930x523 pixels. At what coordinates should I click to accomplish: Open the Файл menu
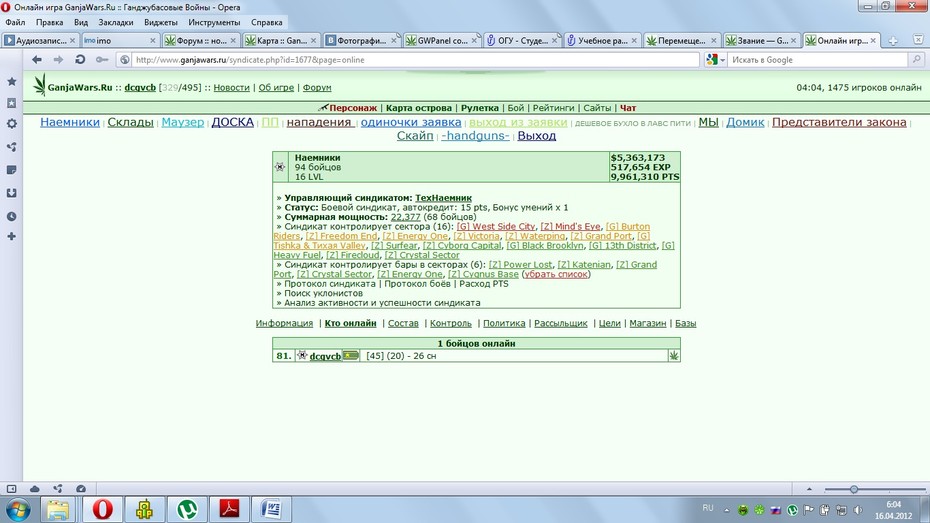15,22
